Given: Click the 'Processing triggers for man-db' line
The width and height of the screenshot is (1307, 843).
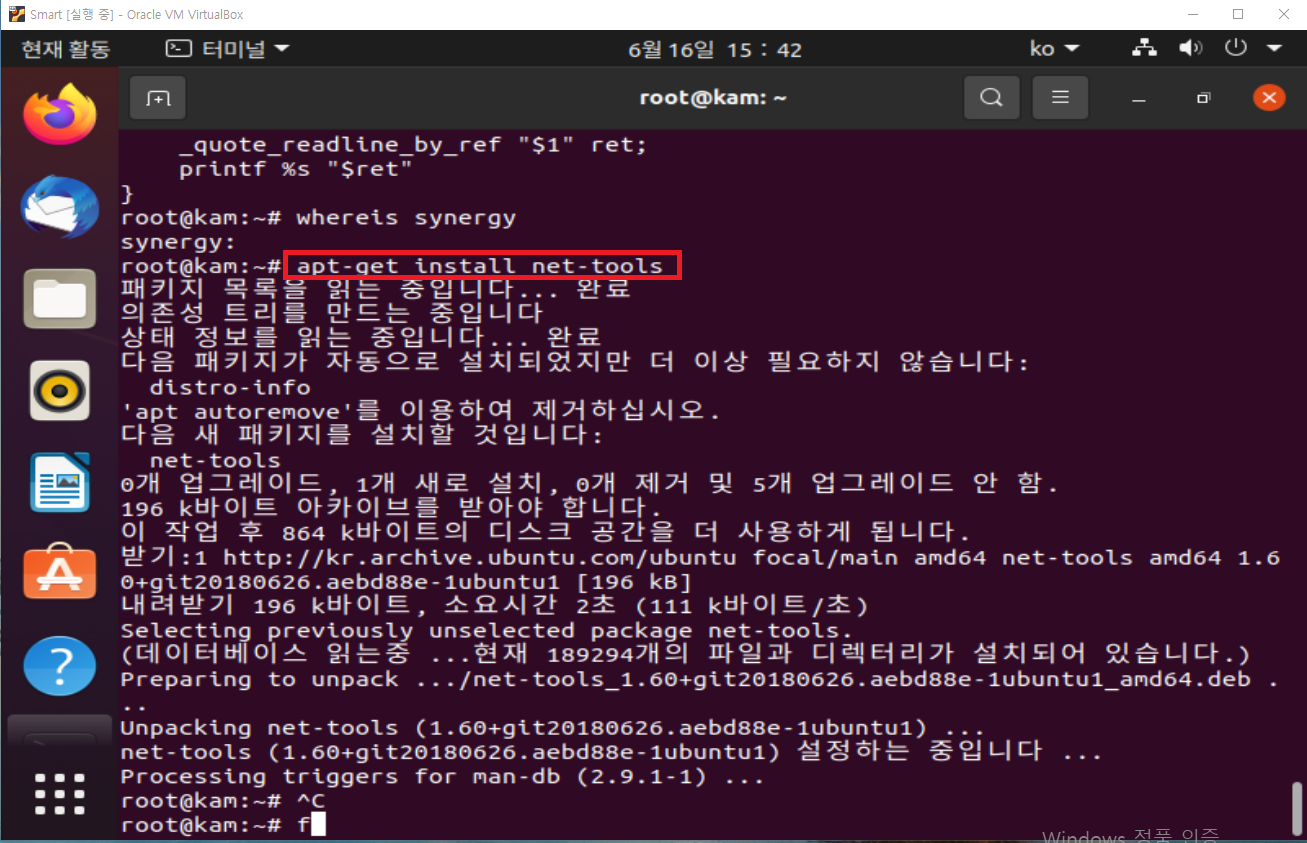Looking at the screenshot, I should (x=442, y=777).
